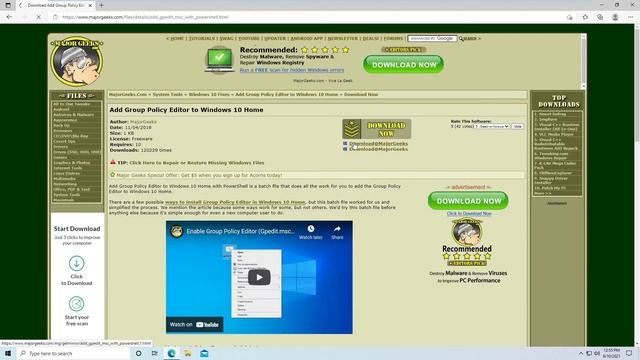The height and width of the screenshot is (360, 640).
Task: Open Cortana circle on taskbar
Action: tap(138, 353)
